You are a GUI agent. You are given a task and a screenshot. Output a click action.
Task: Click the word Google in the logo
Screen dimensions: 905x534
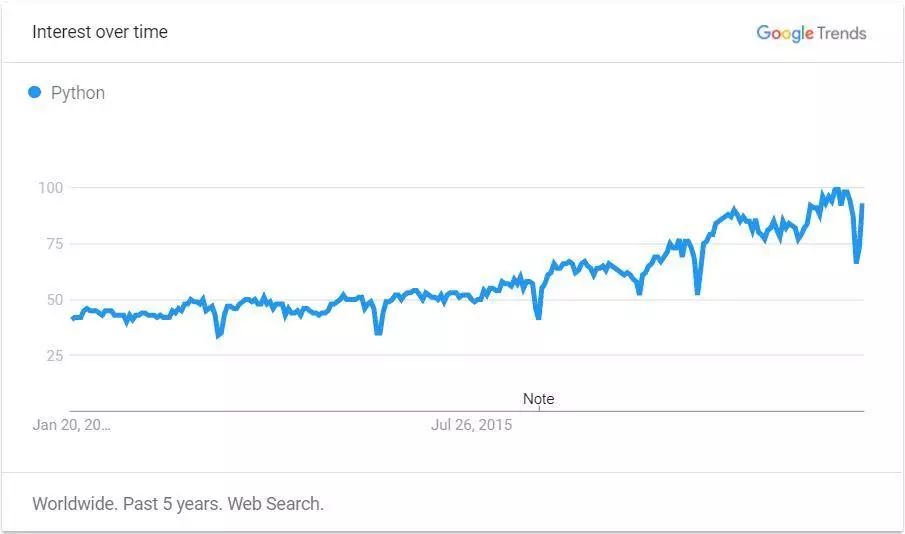pyautogui.click(x=785, y=33)
